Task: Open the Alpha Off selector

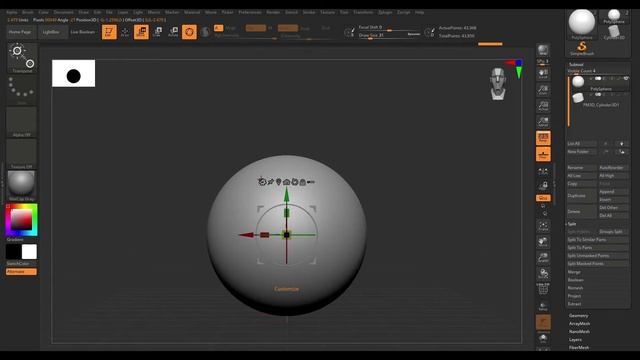Action: point(22,122)
